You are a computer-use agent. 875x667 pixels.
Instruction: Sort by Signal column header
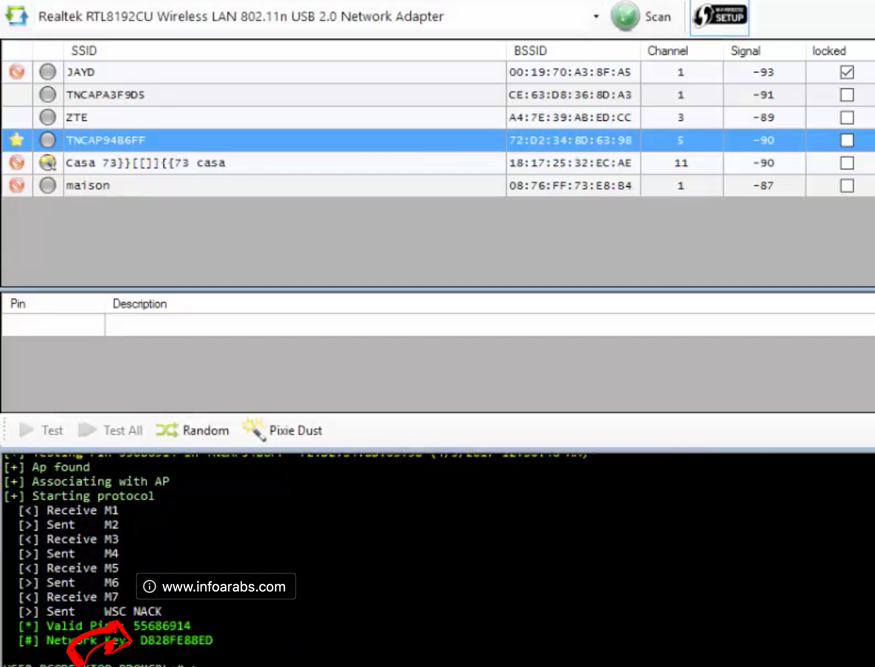pyautogui.click(x=745, y=51)
